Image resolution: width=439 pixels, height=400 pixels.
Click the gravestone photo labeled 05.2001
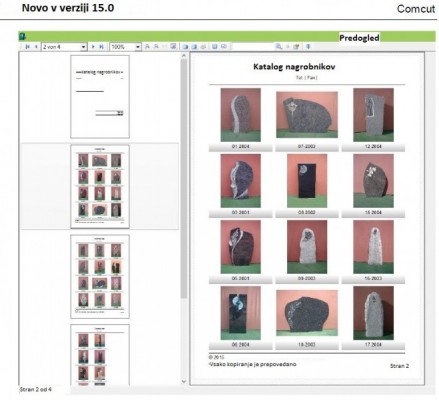240,247
